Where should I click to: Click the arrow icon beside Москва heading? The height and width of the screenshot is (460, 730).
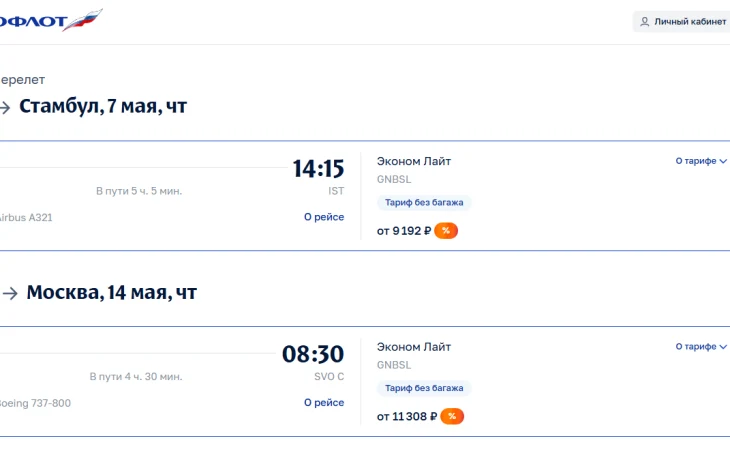pyautogui.click(x=10, y=293)
